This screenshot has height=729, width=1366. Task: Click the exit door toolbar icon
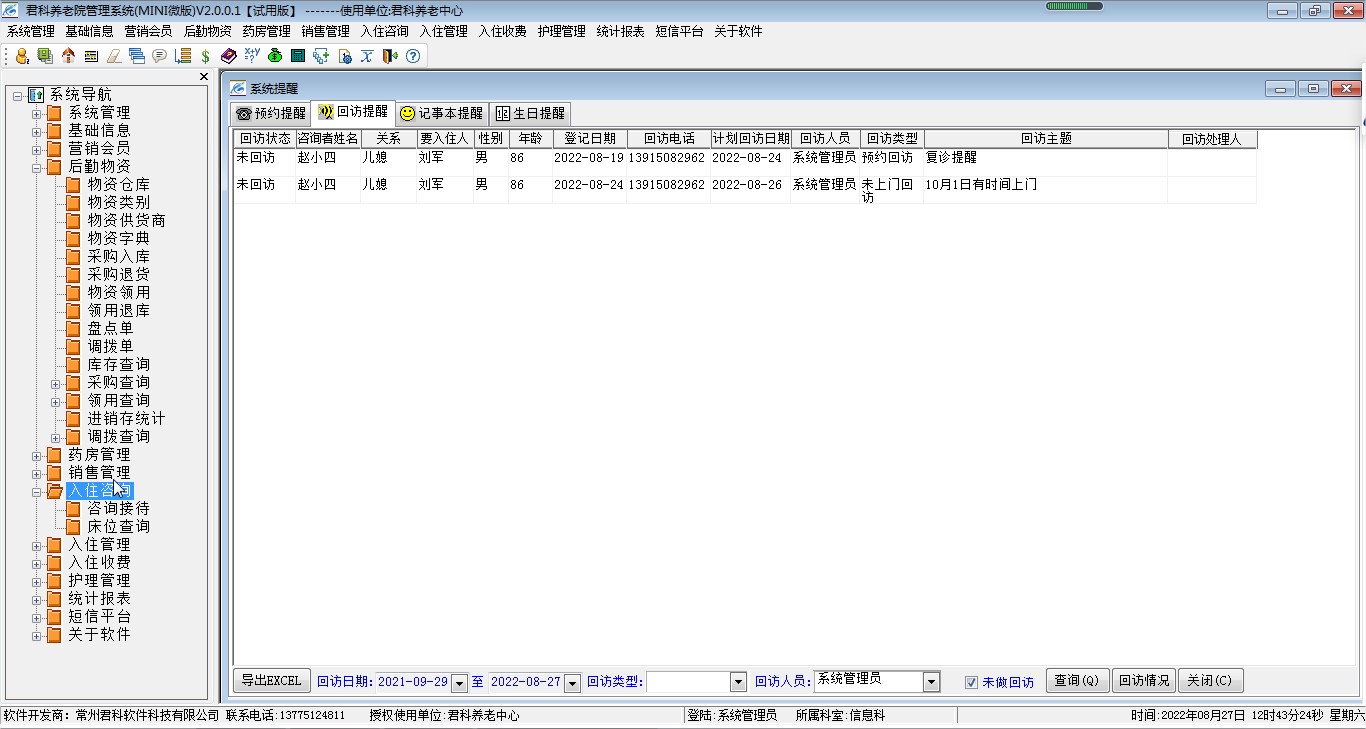pyautogui.click(x=390, y=56)
